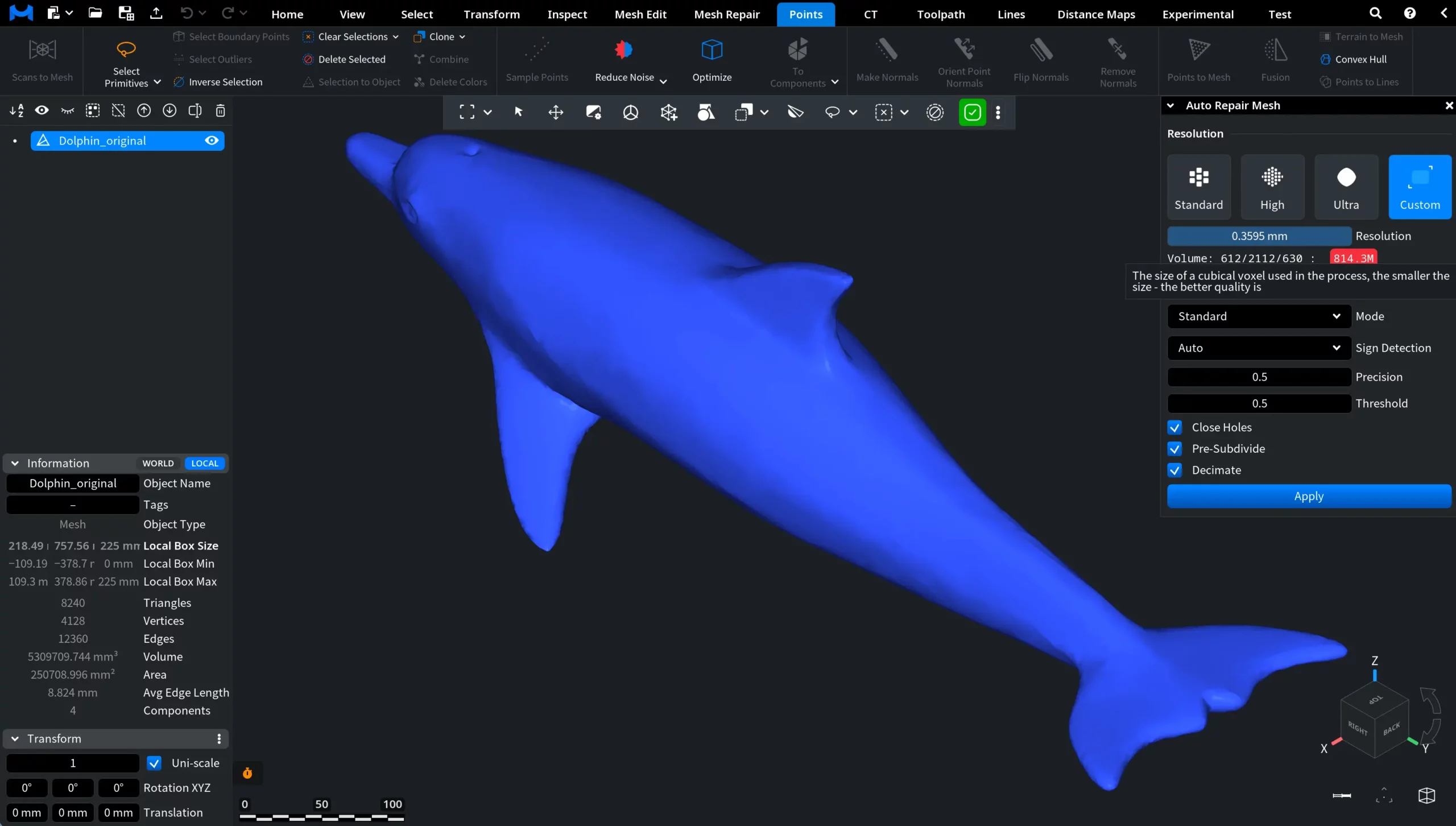The image size is (1456, 826).
Task: Enable the Close Holes option
Action: click(1176, 427)
